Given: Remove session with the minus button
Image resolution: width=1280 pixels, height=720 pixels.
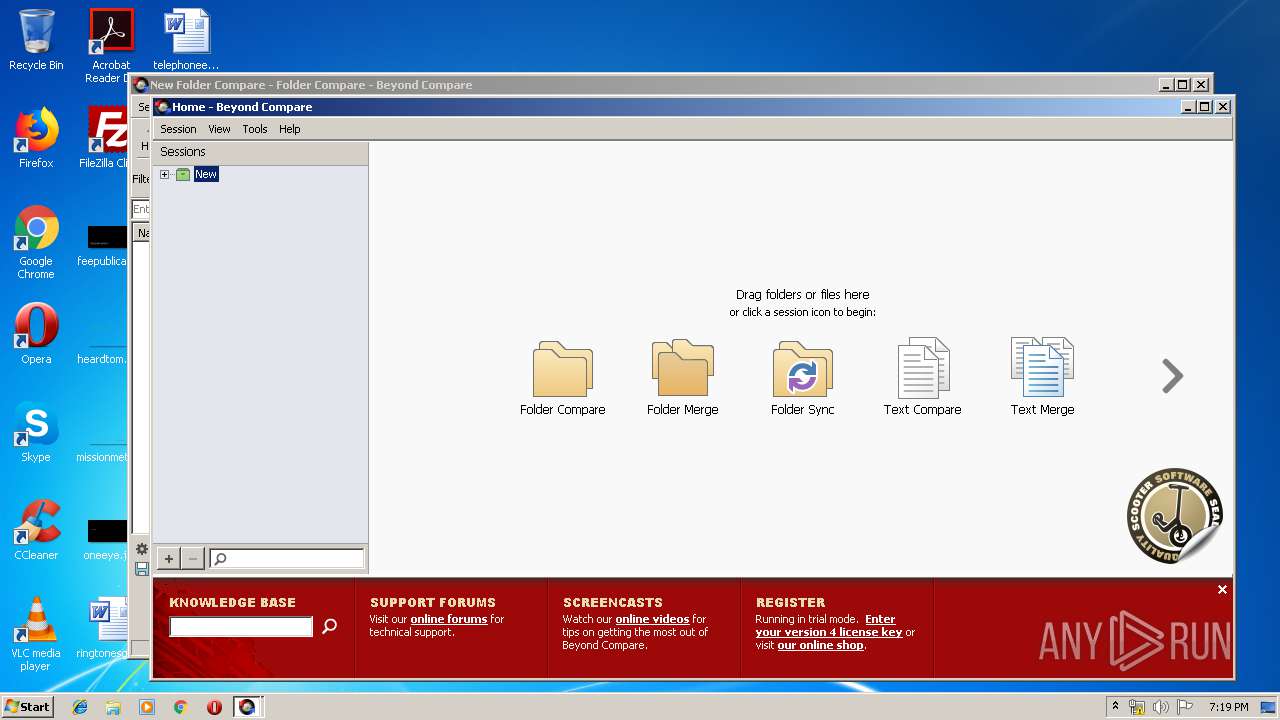Looking at the screenshot, I should click(x=193, y=559).
